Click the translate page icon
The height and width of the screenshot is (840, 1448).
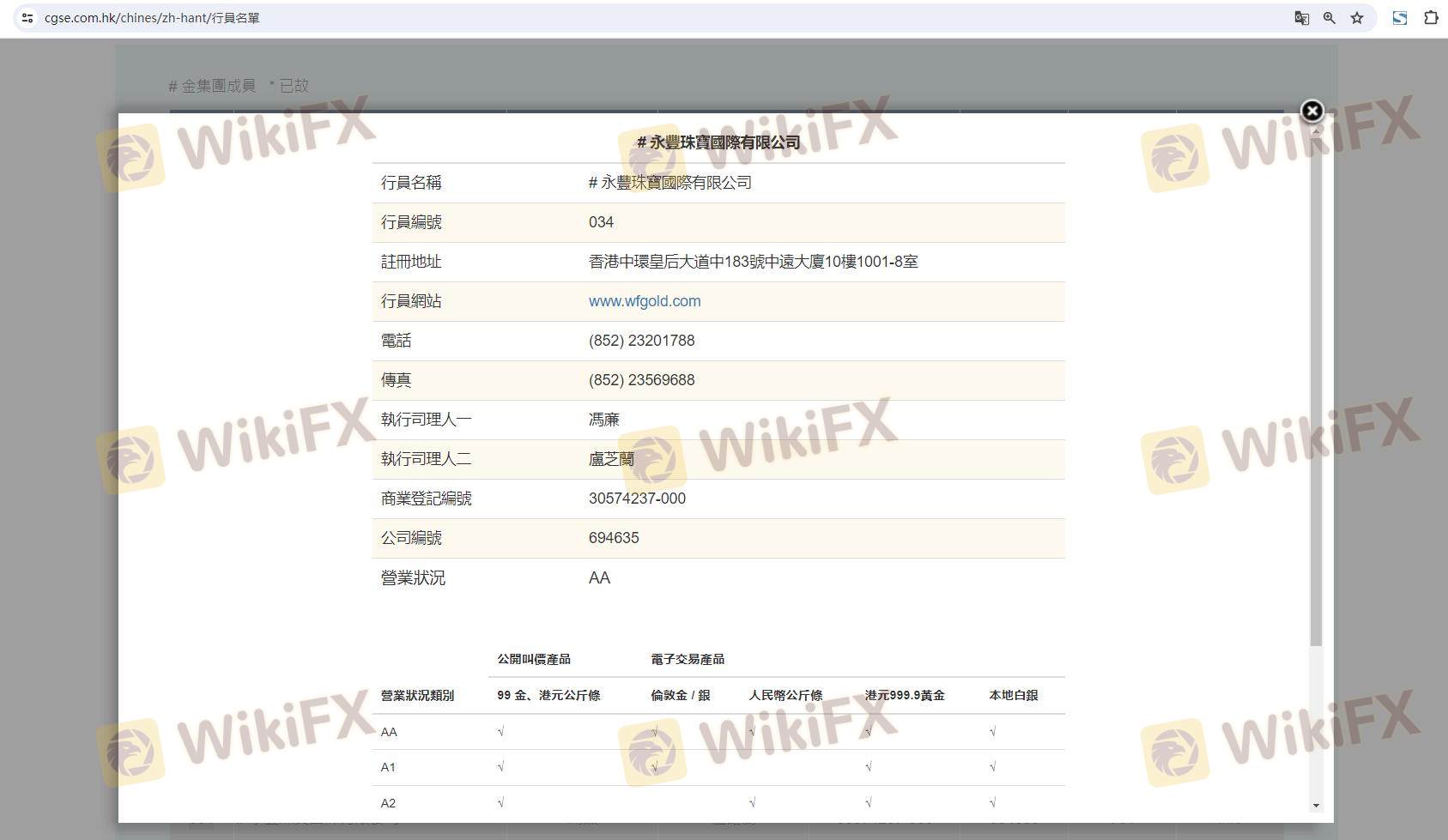point(1301,17)
